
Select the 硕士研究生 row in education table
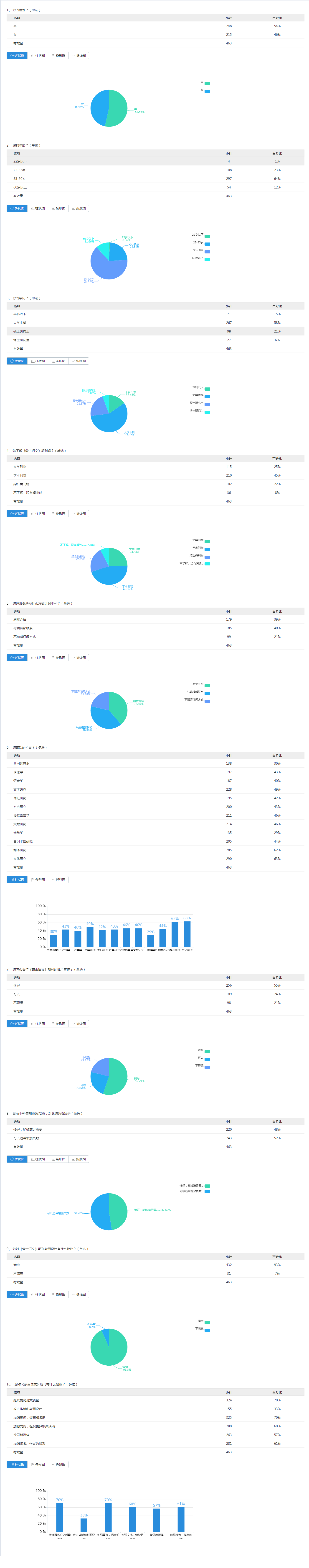point(156,331)
